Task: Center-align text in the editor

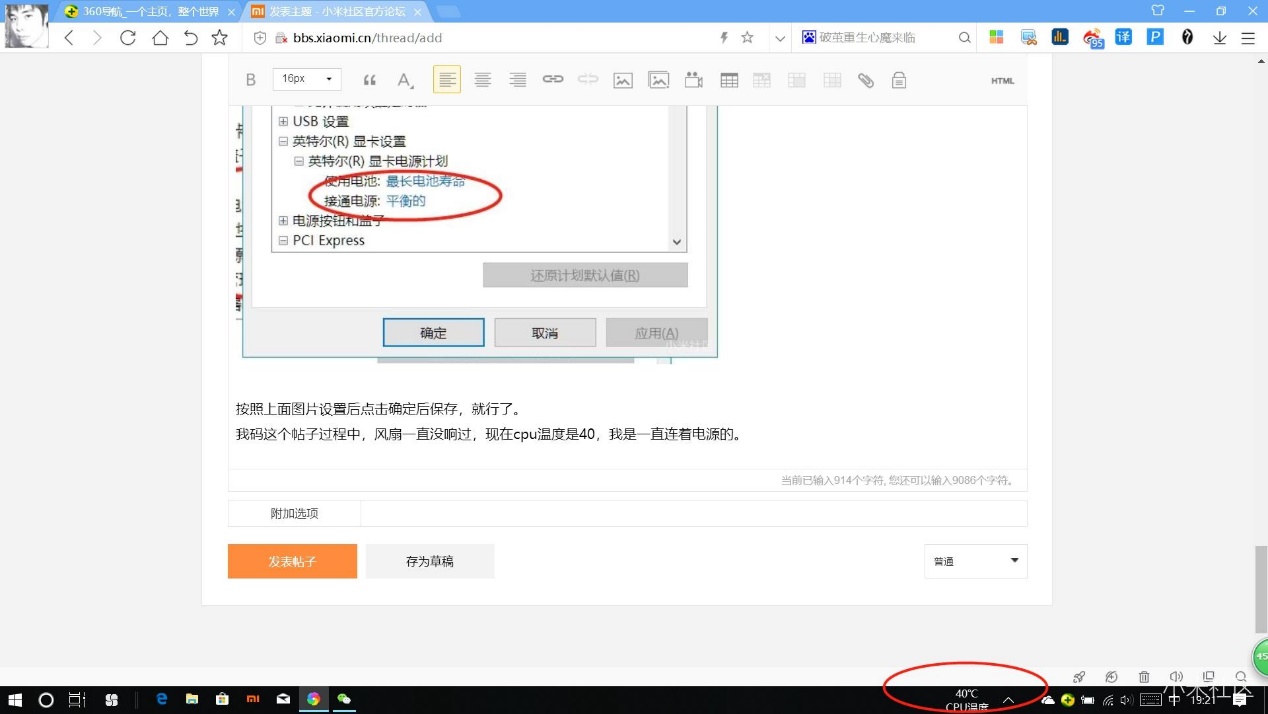Action: [482, 80]
